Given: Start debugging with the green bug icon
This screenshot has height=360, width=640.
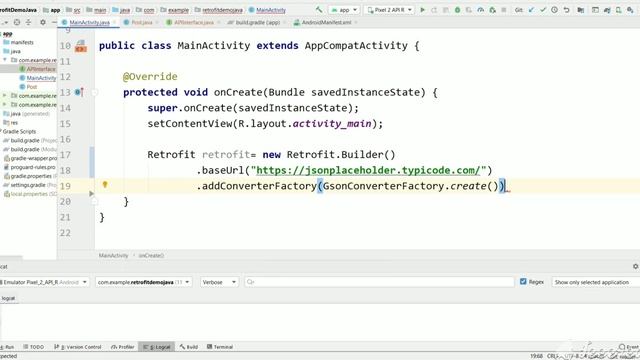Looking at the screenshot, I should [457, 9].
